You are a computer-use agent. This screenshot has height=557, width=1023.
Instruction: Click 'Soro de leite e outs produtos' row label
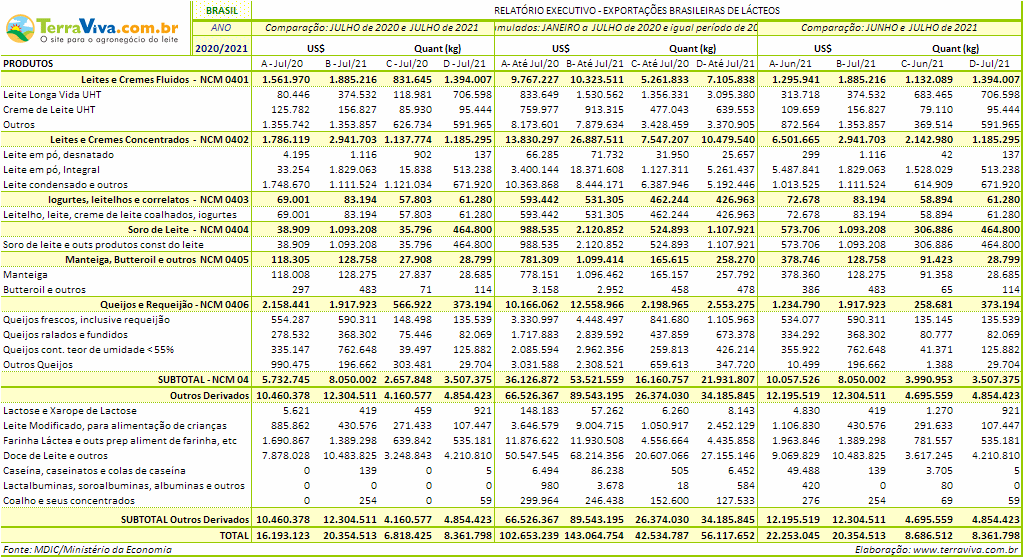103,245
